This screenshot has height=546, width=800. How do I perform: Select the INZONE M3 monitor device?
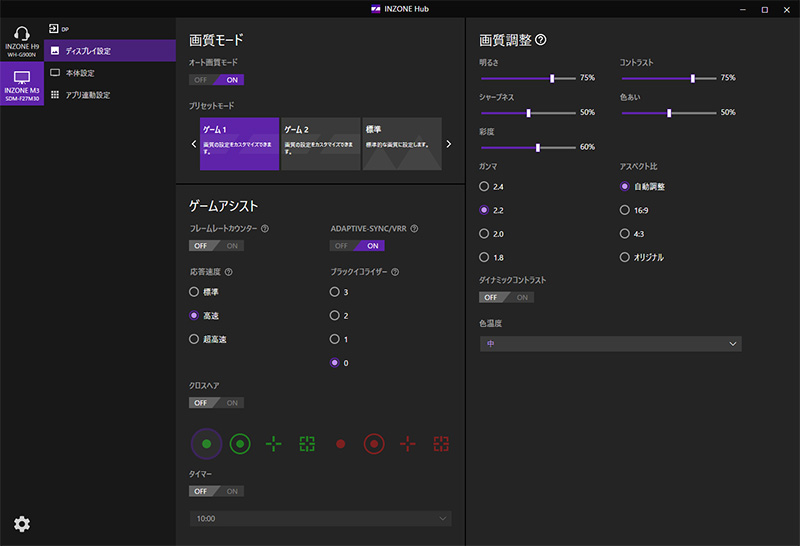21,83
